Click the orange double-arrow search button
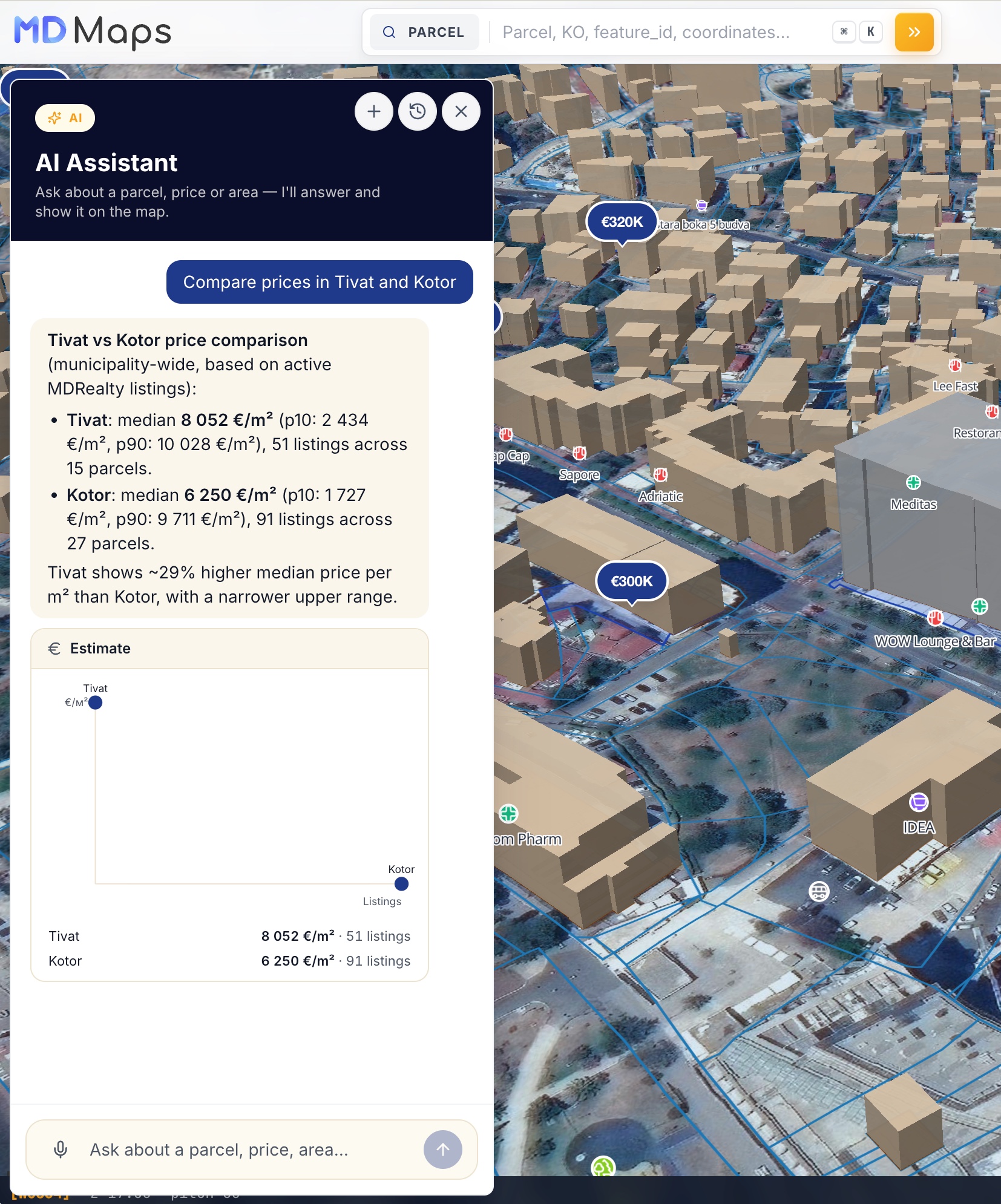Screen dimensions: 1001x1204 click(914, 32)
